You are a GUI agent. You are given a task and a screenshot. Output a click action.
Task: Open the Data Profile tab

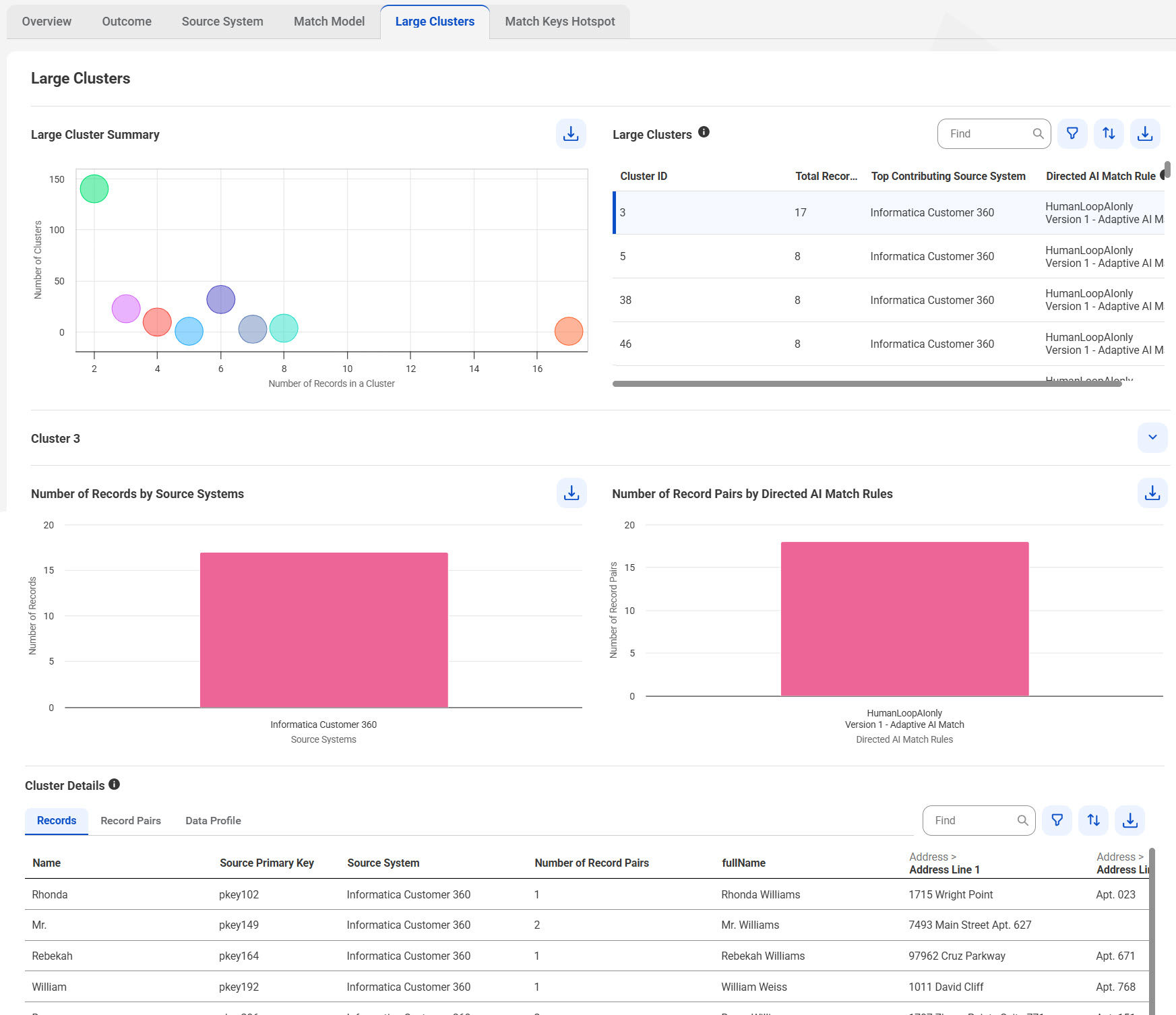click(213, 821)
